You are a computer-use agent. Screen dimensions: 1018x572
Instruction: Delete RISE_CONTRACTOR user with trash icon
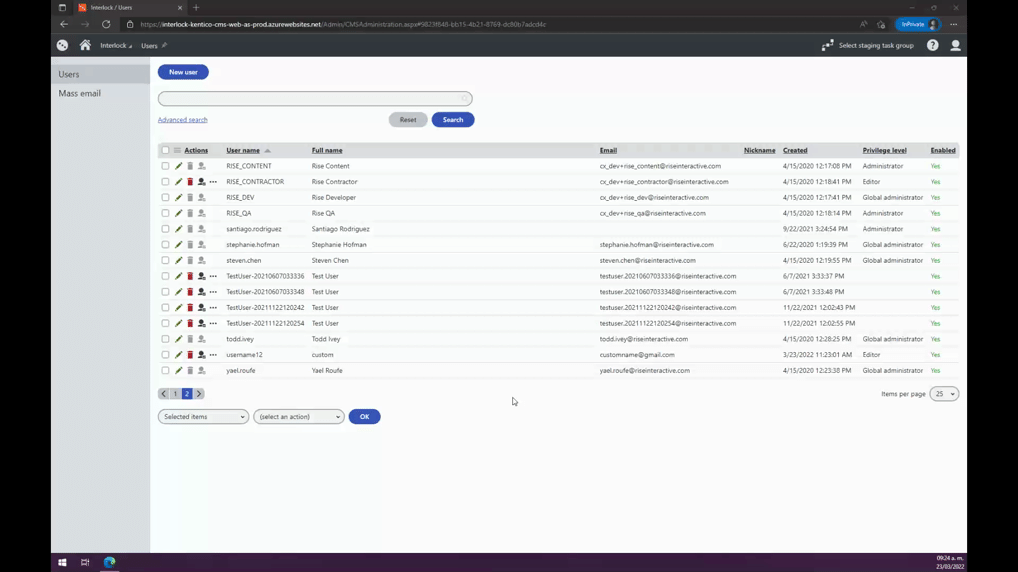click(190, 182)
